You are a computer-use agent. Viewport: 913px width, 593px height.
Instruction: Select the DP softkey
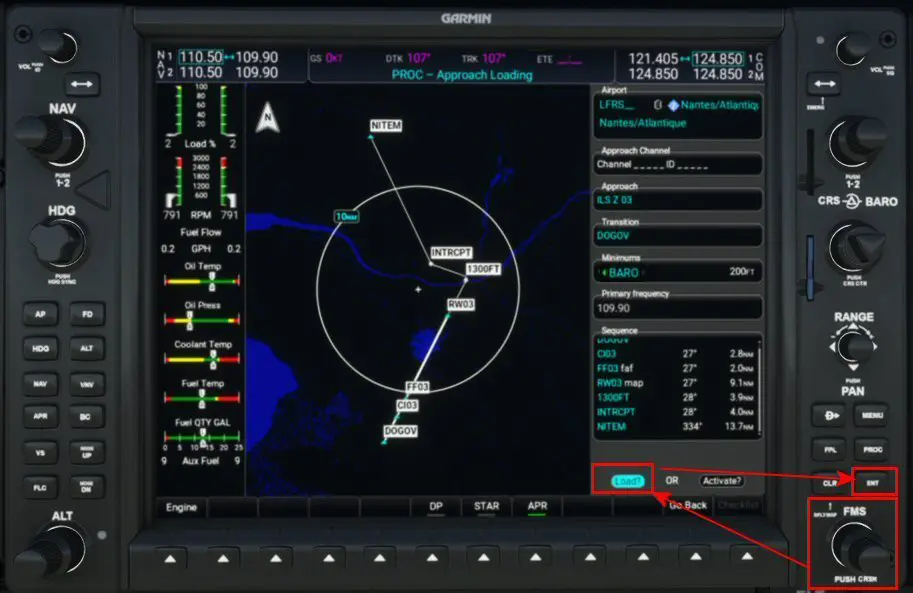click(436, 506)
